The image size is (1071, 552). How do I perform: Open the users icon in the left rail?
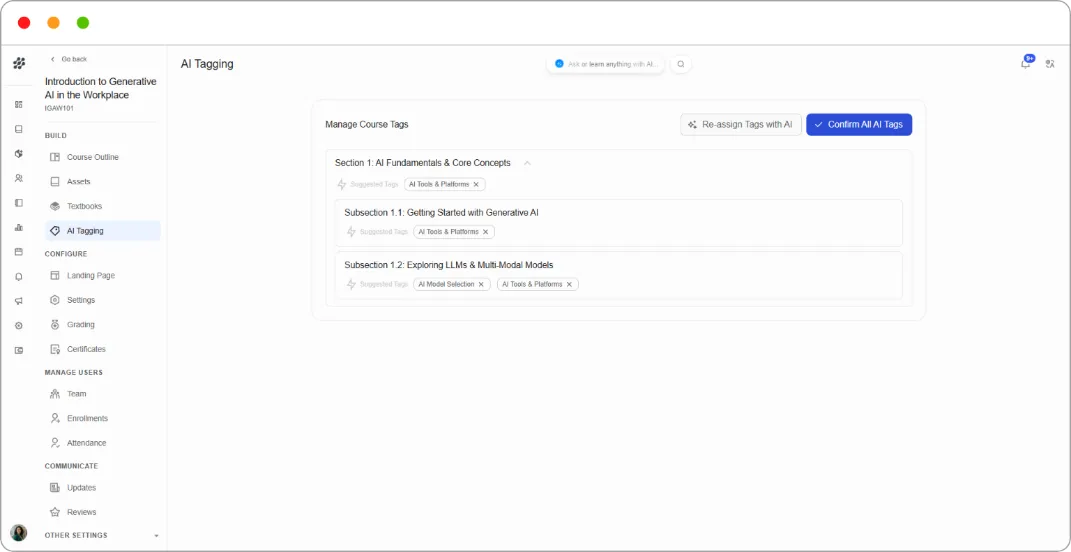19,178
